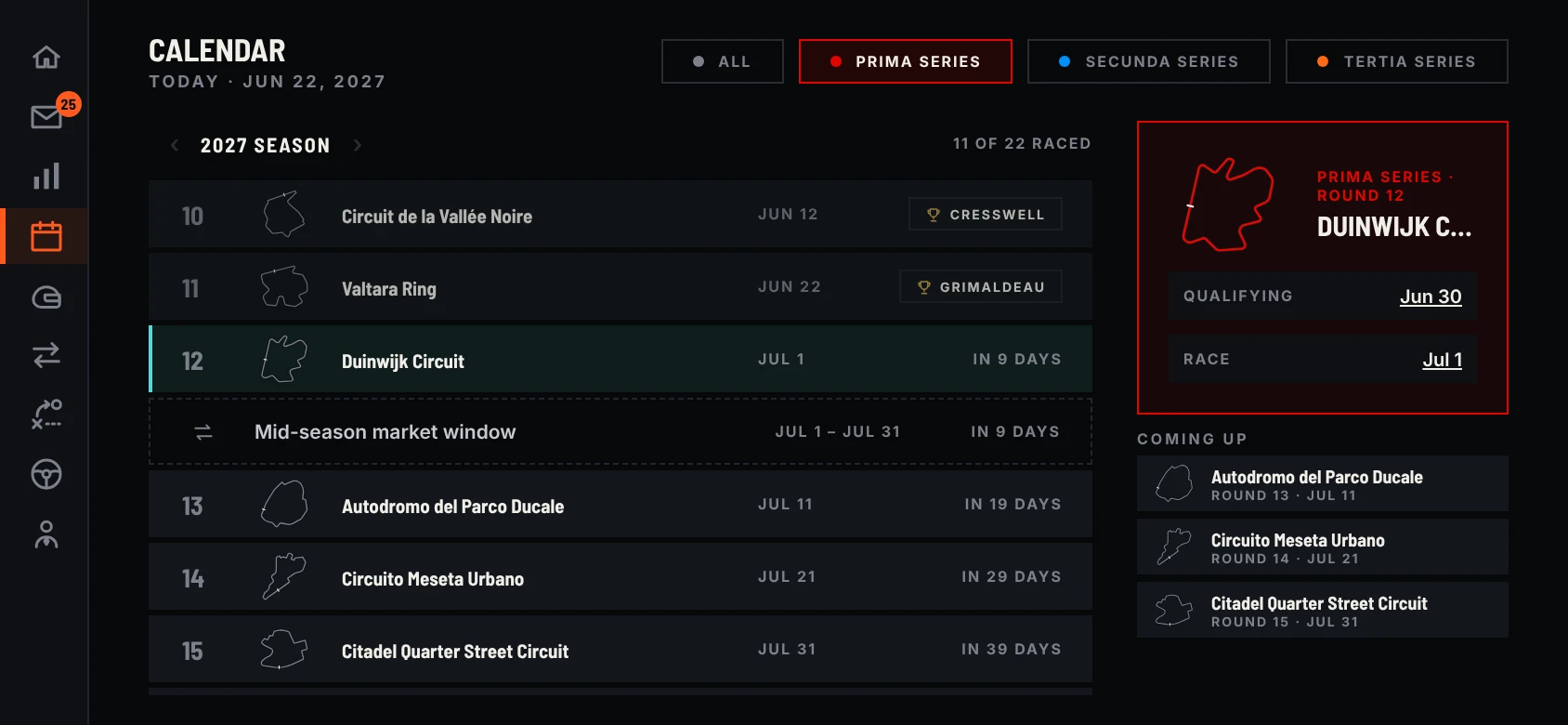Open the Circuito Meseta Urbano coming up card

point(1323,547)
